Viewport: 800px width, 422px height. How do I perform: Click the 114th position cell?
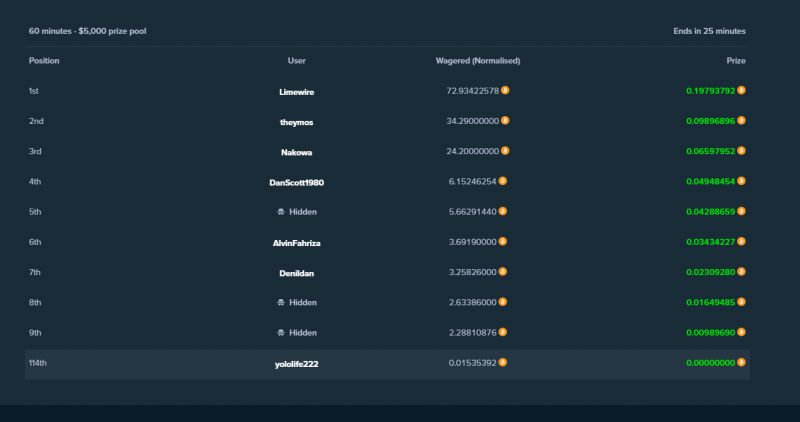[x=38, y=363]
